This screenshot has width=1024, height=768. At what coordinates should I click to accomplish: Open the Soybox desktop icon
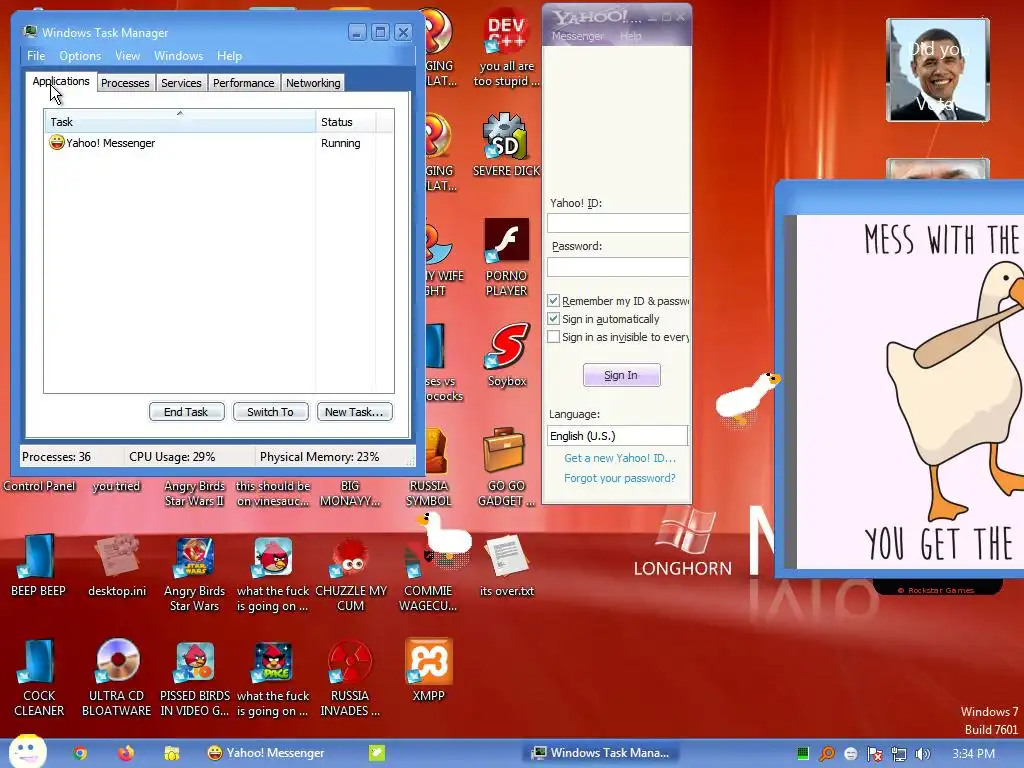(x=507, y=355)
